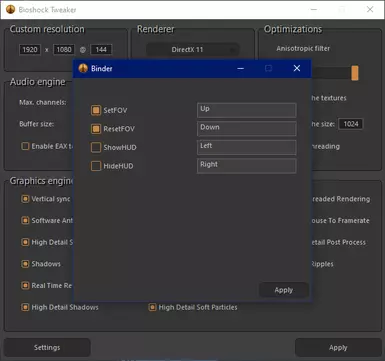Toggle the High Detail checkbox below Software Anti-aliasing
Screen dimensions: 385x361
coord(25,242)
